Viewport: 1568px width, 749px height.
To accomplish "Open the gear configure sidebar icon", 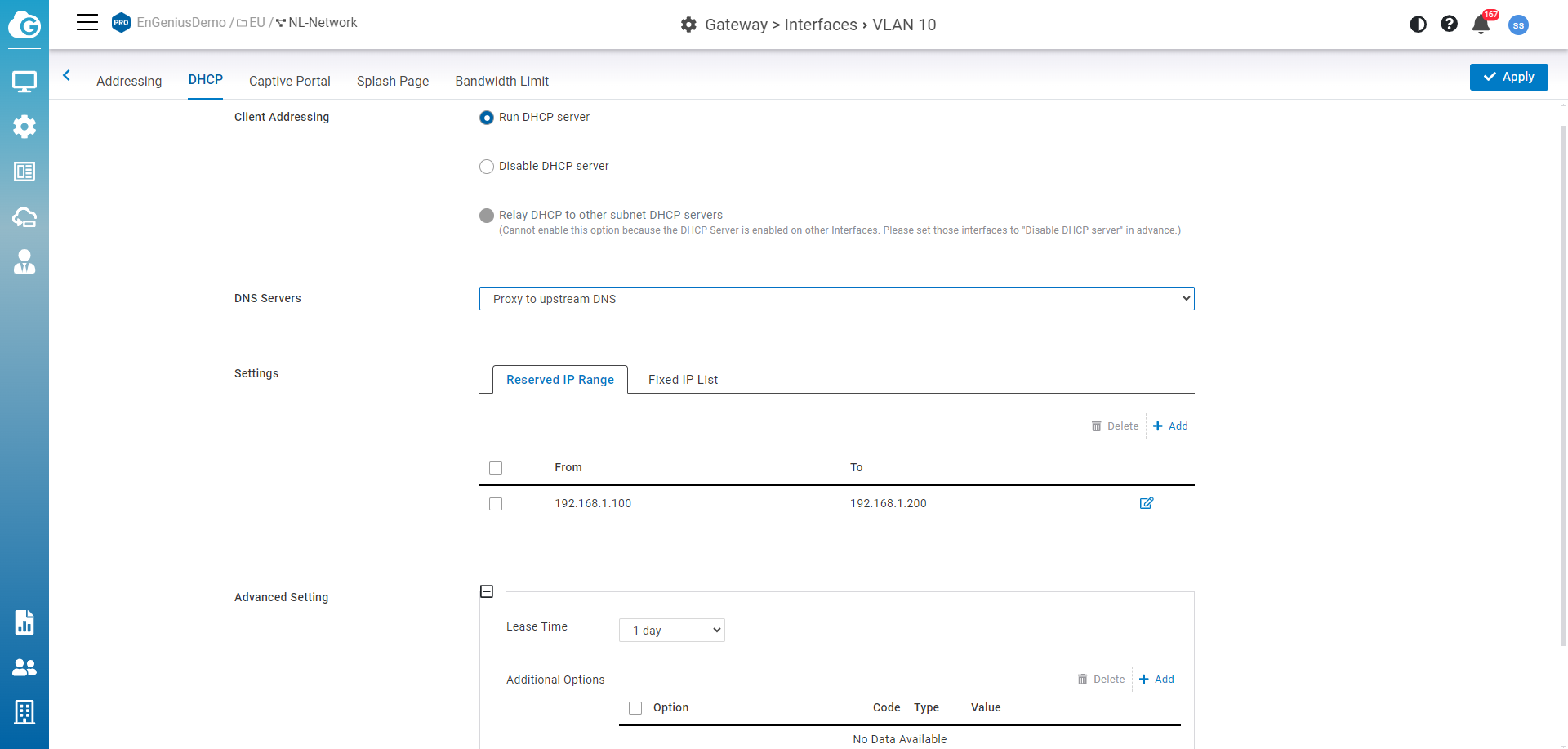I will click(x=24, y=127).
